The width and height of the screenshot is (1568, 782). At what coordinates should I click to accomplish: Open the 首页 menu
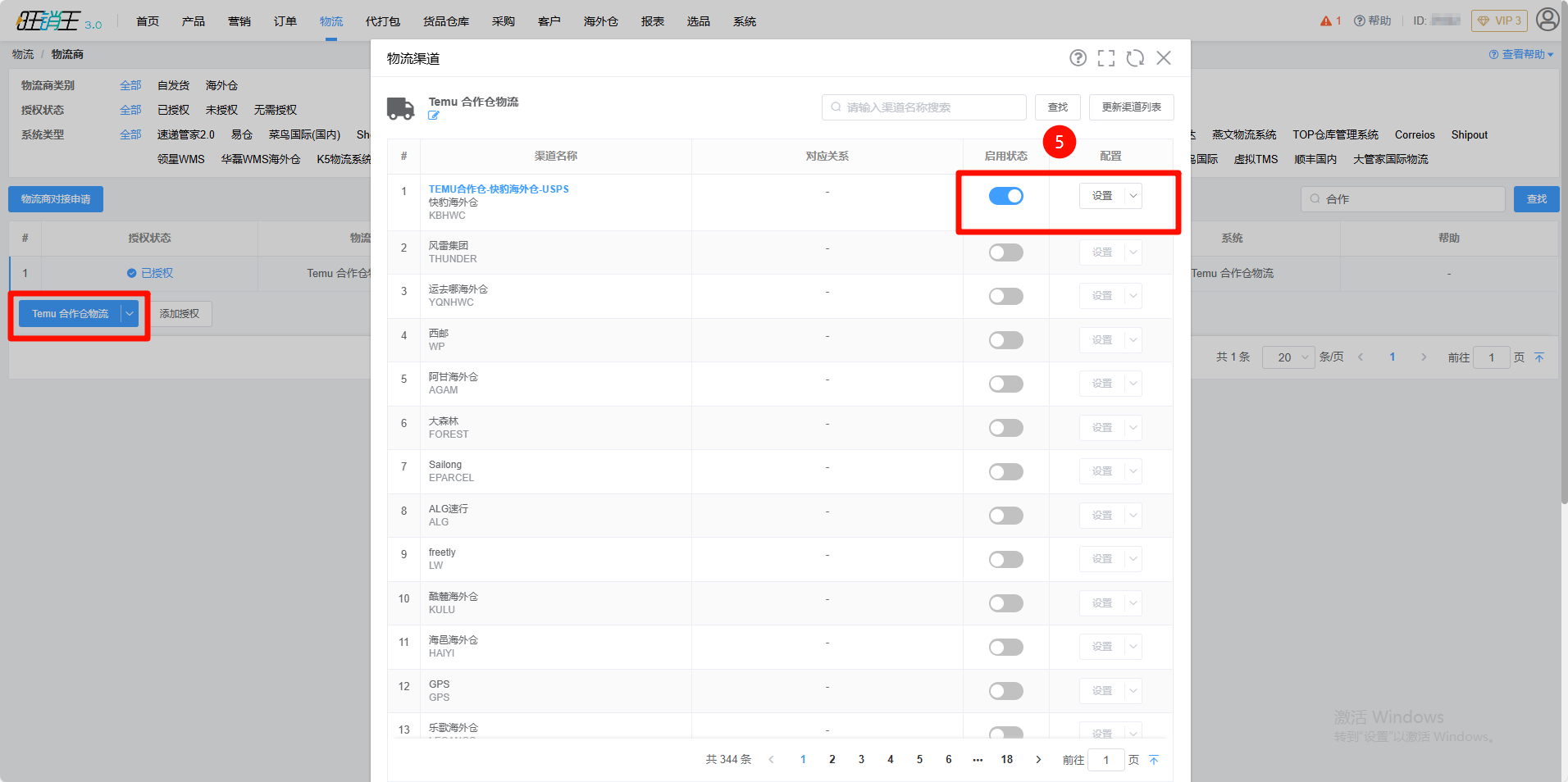148,21
